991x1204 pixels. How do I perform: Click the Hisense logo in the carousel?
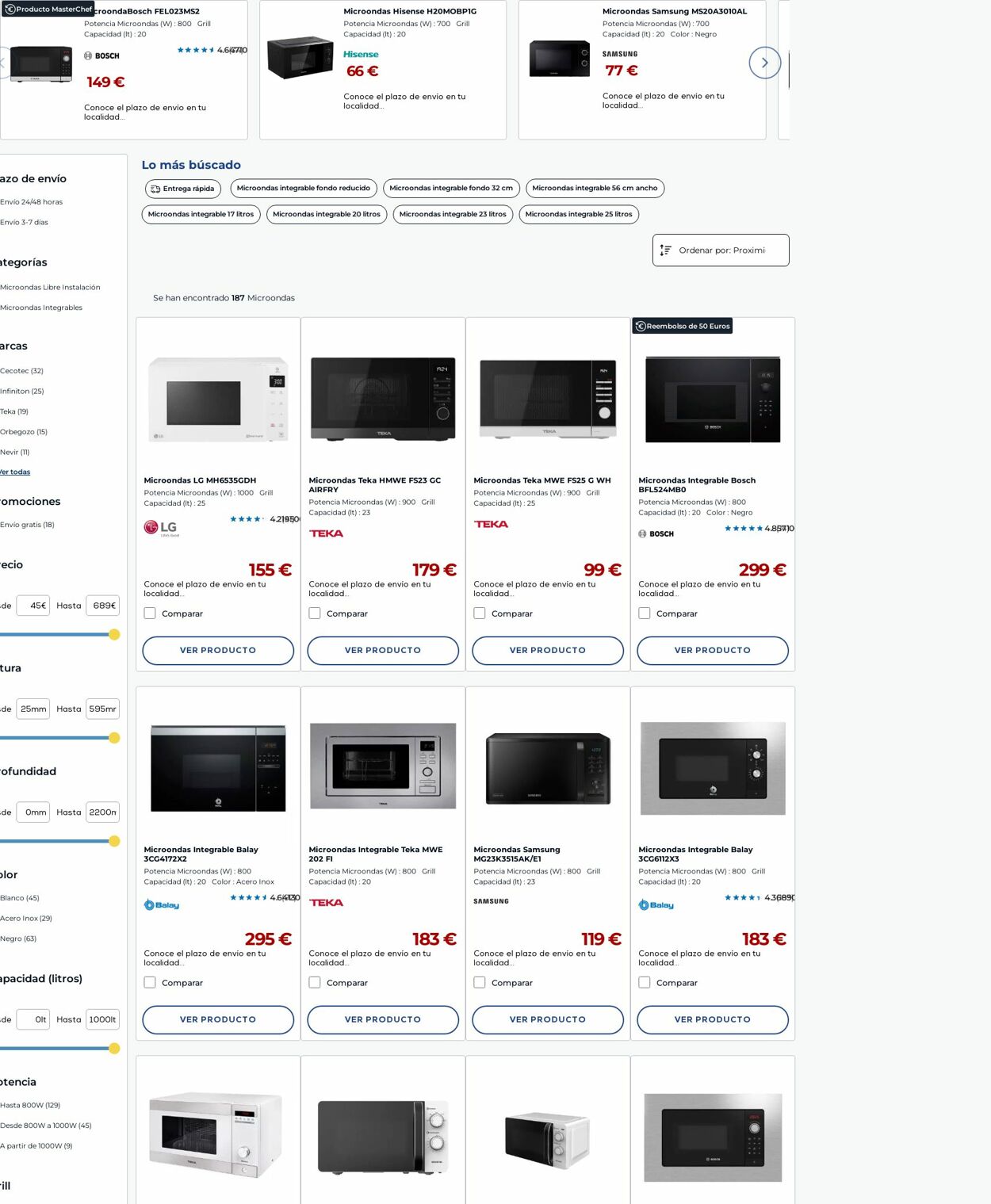[361, 54]
